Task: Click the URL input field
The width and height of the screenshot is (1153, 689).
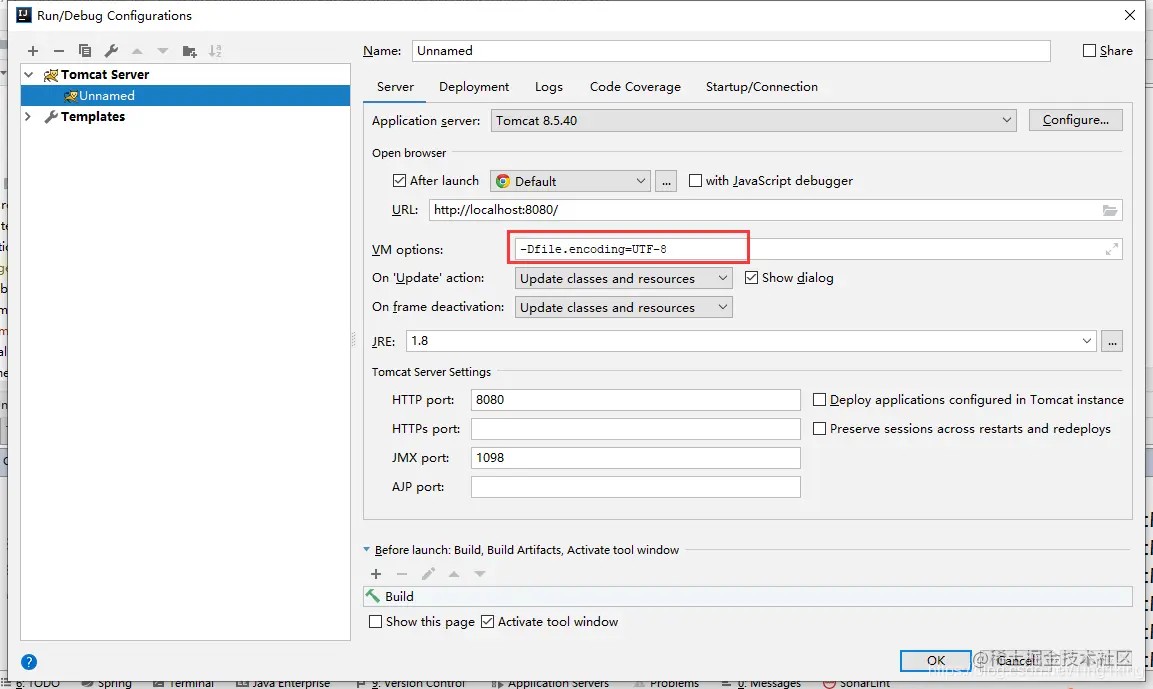Action: (775, 210)
